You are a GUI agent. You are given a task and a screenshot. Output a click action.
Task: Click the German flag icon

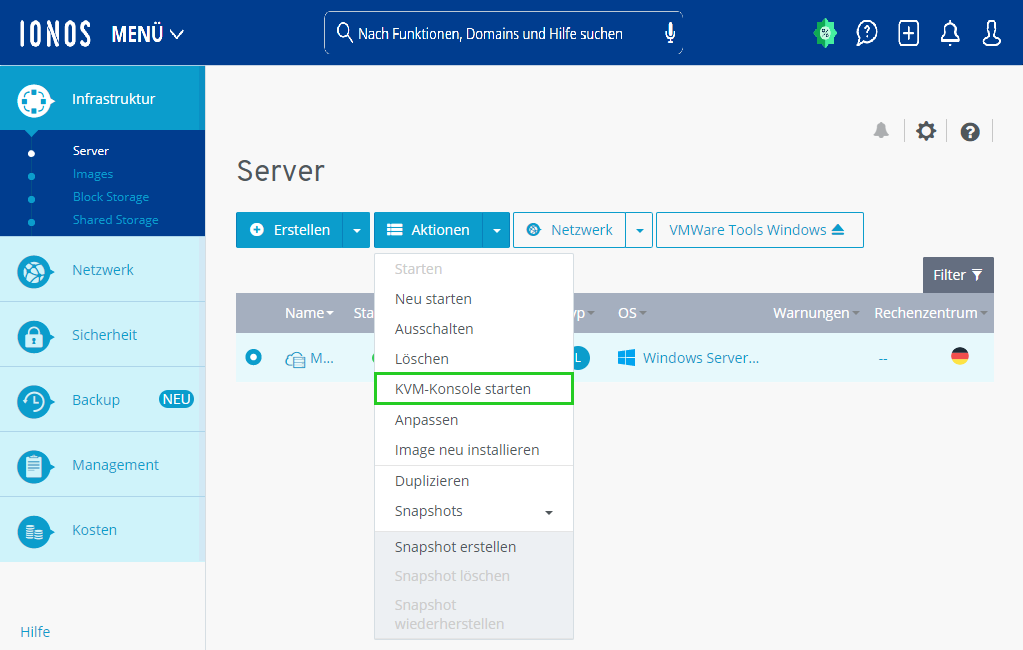pyautogui.click(x=960, y=356)
